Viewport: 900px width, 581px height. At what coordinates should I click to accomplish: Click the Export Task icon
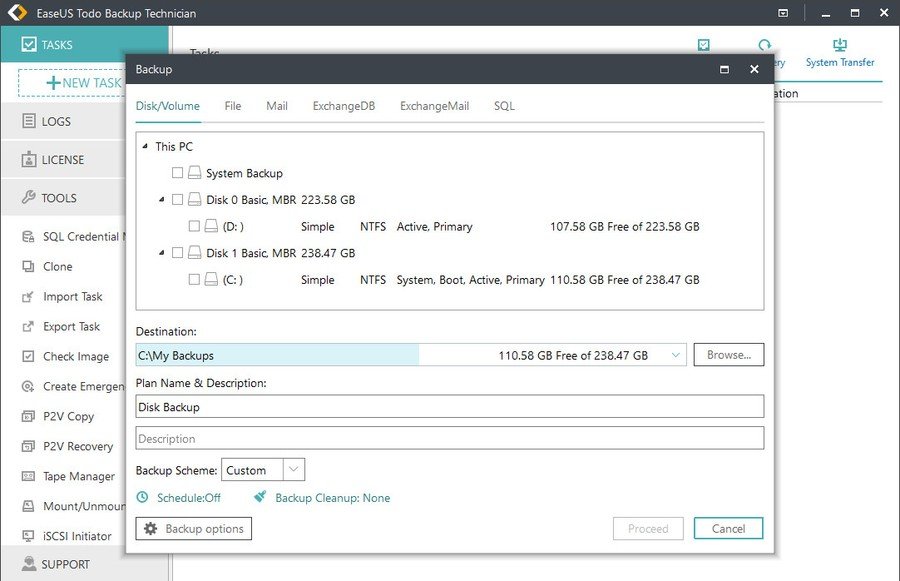[28, 327]
